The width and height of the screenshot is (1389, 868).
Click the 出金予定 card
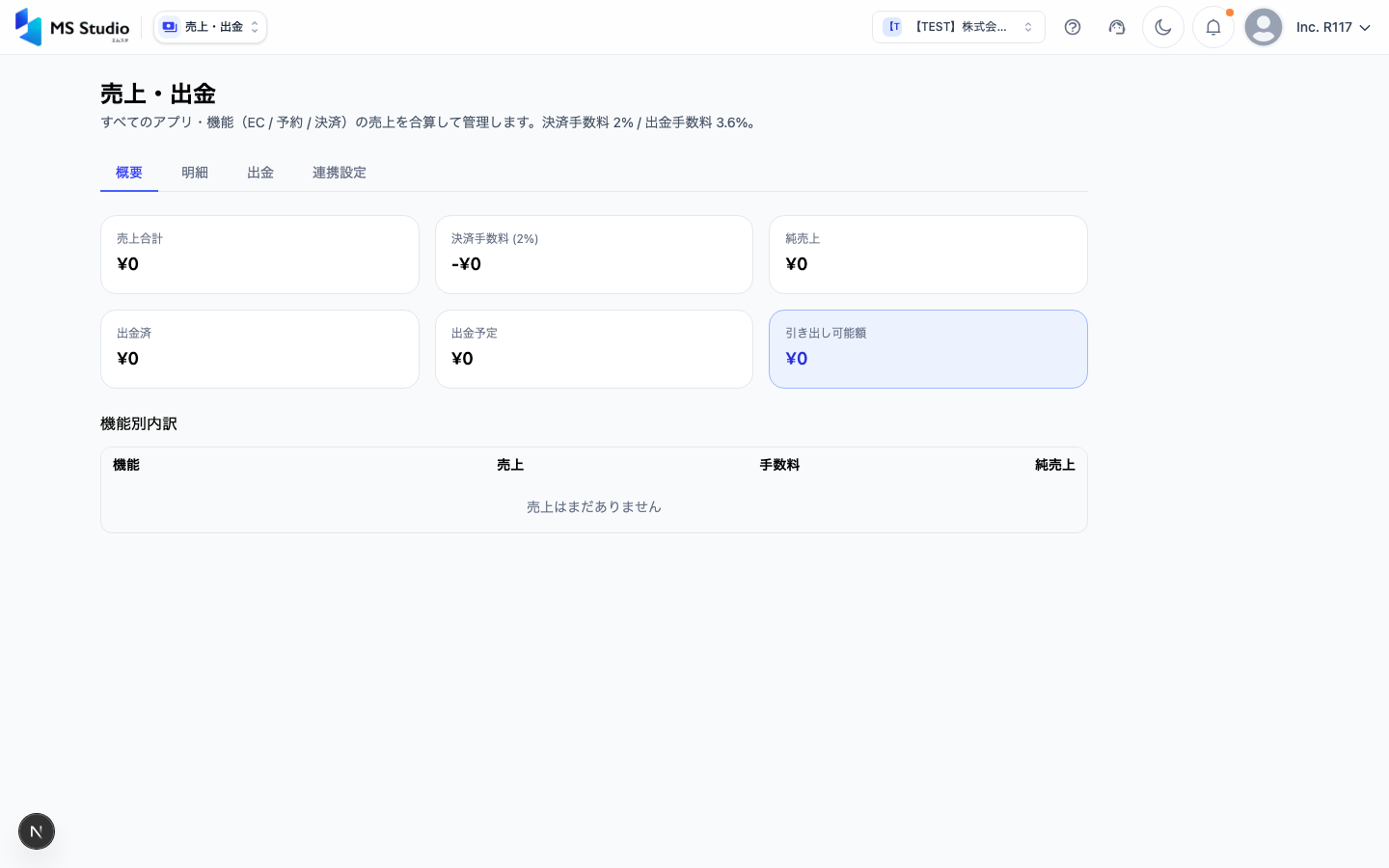tap(594, 349)
